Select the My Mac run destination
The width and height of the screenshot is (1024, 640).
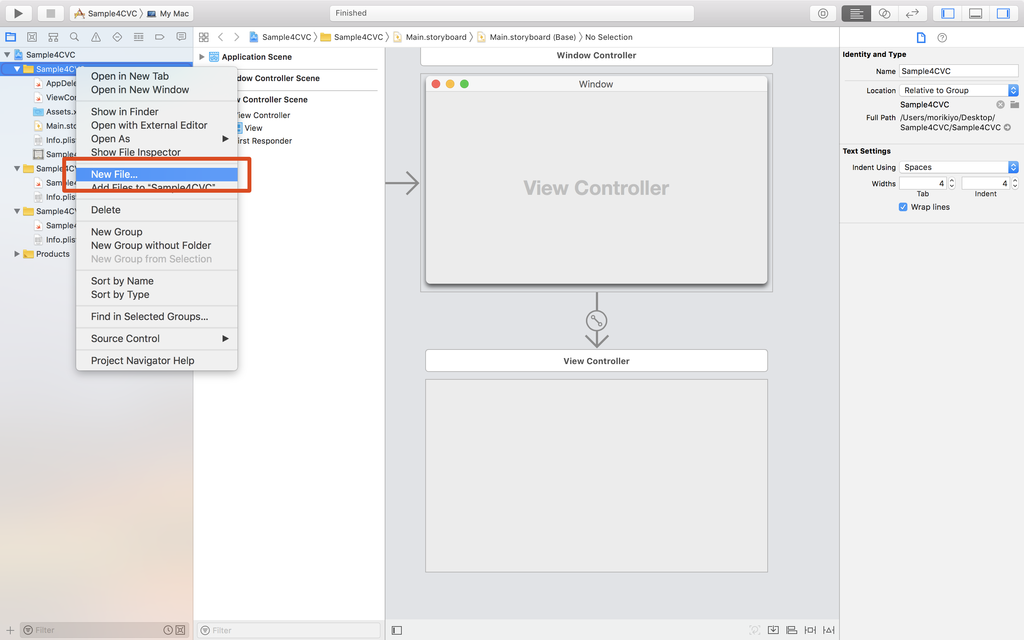click(x=168, y=13)
